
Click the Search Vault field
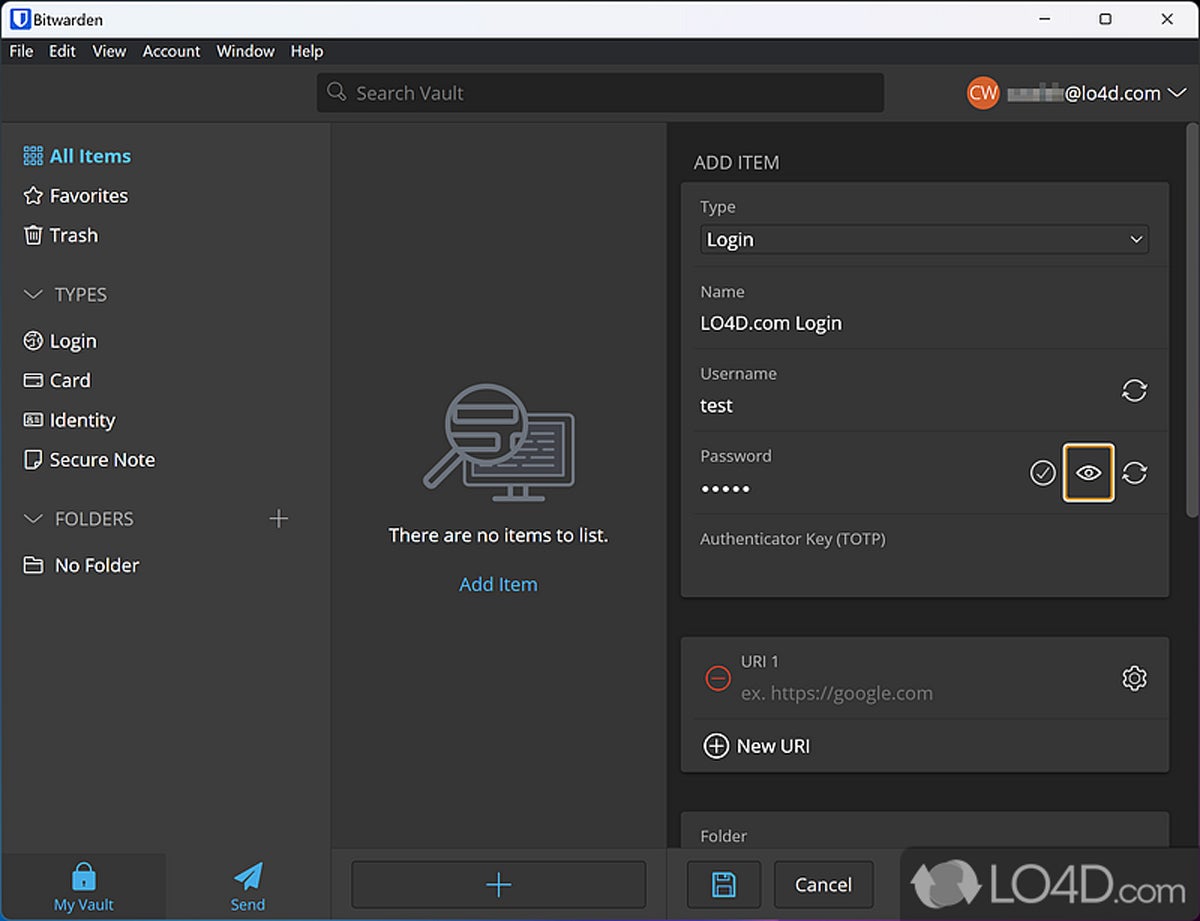(x=600, y=93)
